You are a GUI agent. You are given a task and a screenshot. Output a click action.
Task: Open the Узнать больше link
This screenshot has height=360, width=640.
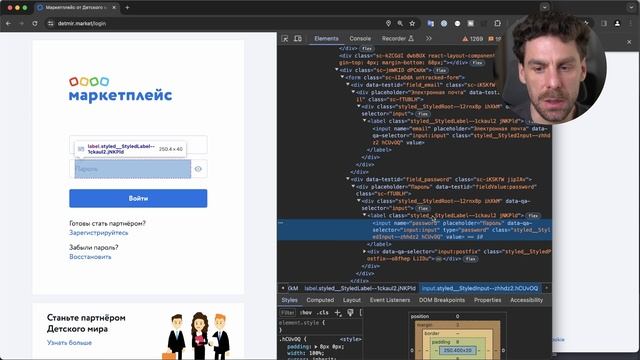pos(69,342)
